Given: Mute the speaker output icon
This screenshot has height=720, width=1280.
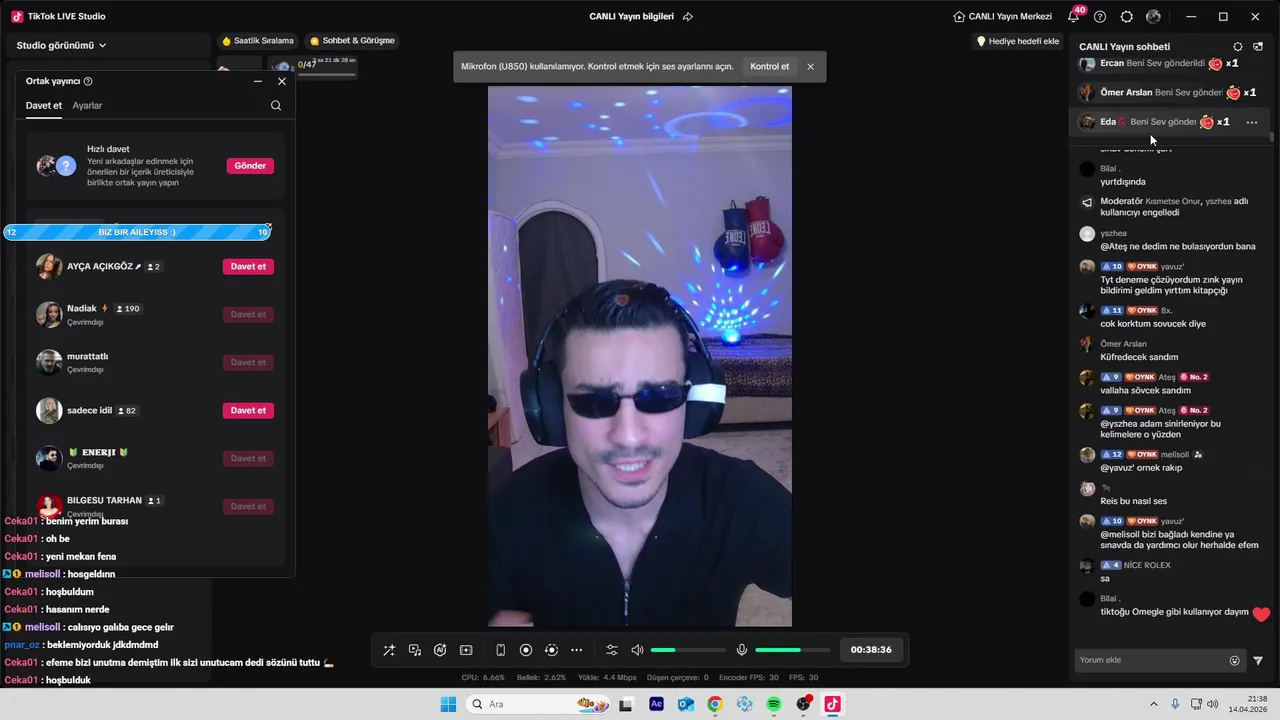Looking at the screenshot, I should tap(637, 650).
